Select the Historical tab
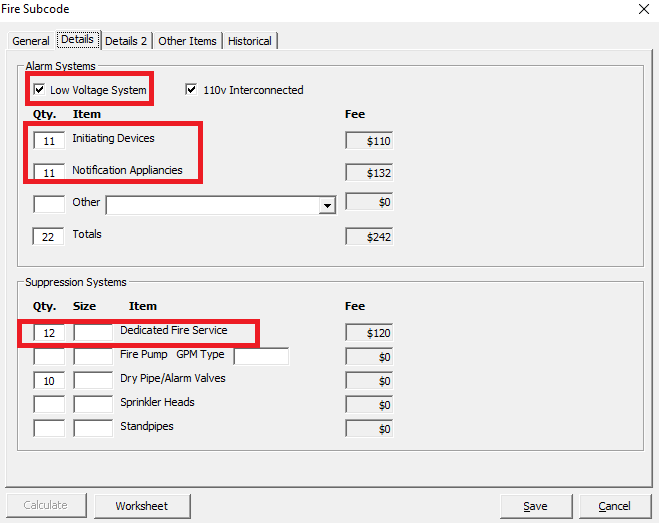Image resolution: width=659 pixels, height=523 pixels. point(250,41)
